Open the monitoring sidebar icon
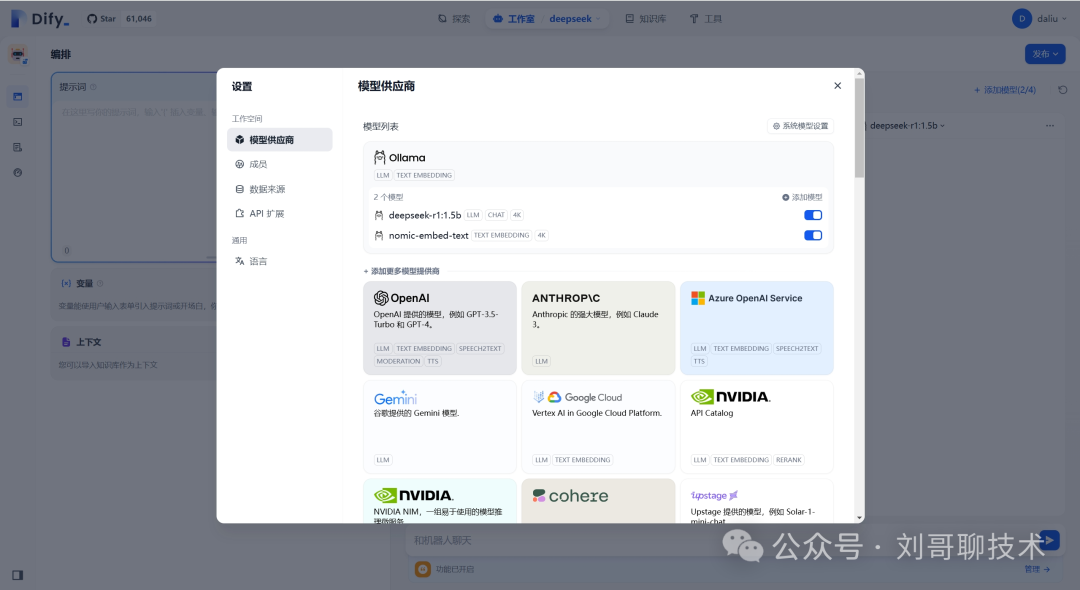Image resolution: width=1080 pixels, height=590 pixels. coord(18,172)
